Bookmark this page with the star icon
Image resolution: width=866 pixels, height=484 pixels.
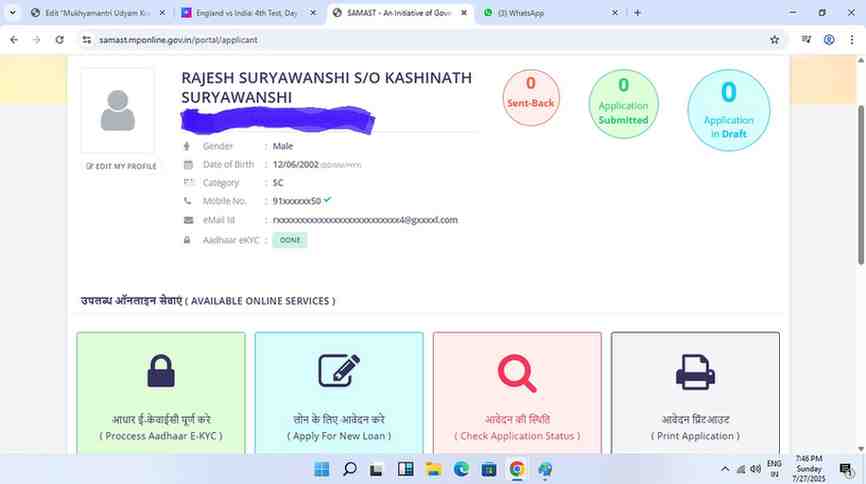point(774,40)
